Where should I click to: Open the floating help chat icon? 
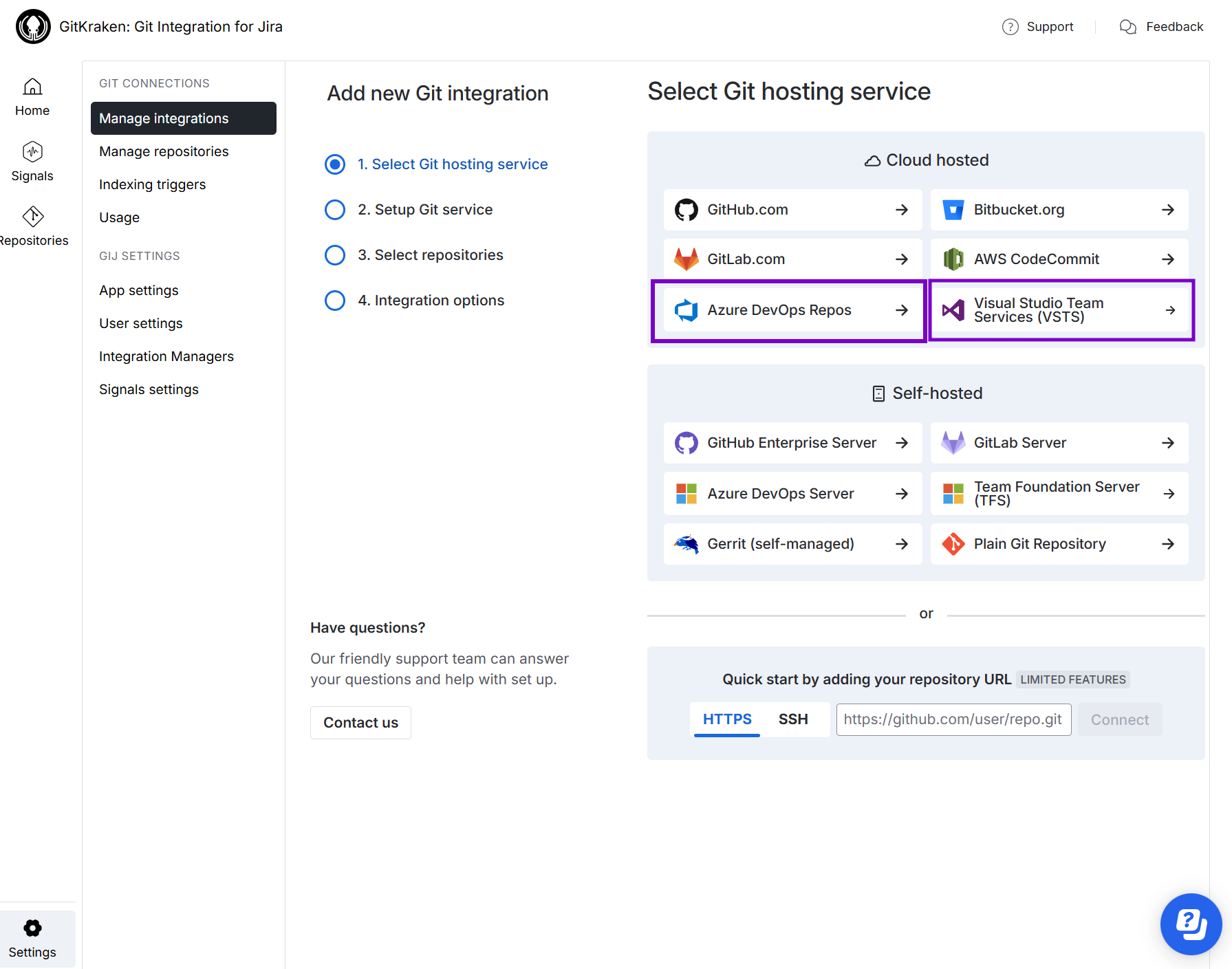click(1191, 924)
